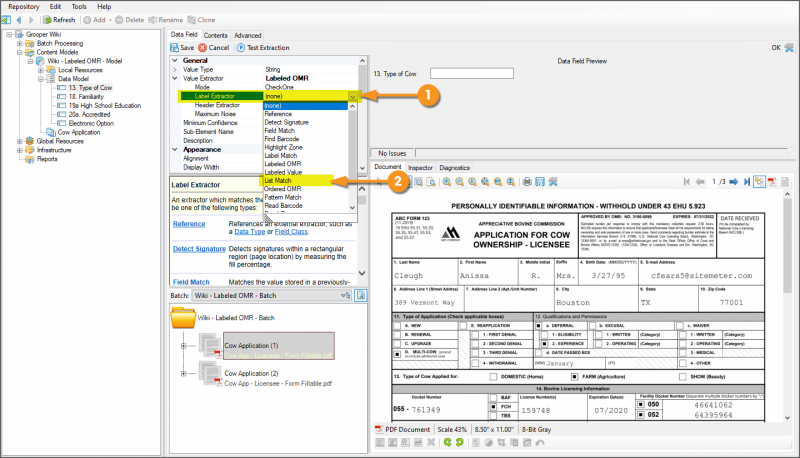Expand the Global Resources tree node
The height and width of the screenshot is (458, 800).
coord(20,141)
